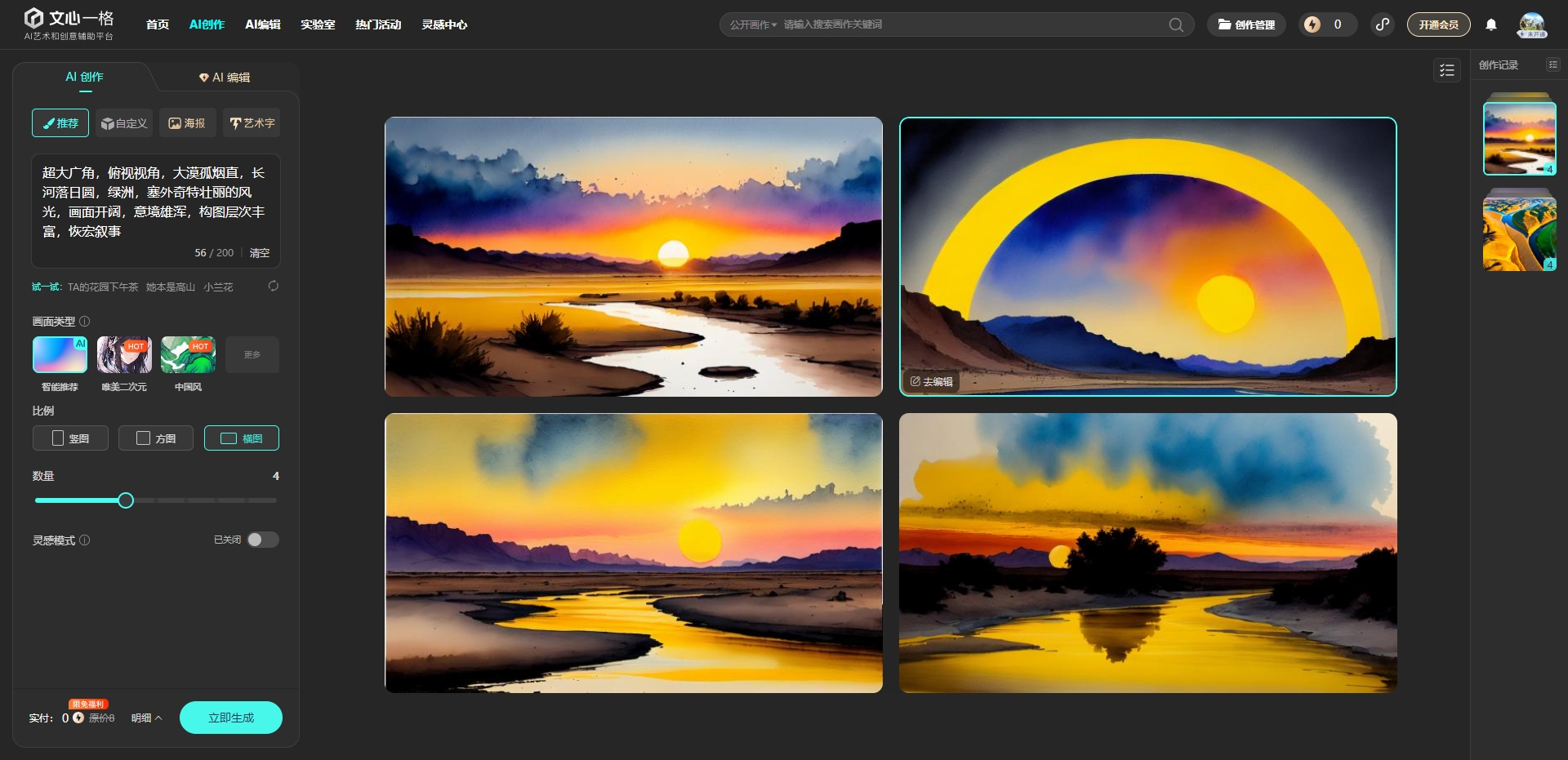Show 更多 picture styles
The image size is (1568, 760).
[x=252, y=354]
